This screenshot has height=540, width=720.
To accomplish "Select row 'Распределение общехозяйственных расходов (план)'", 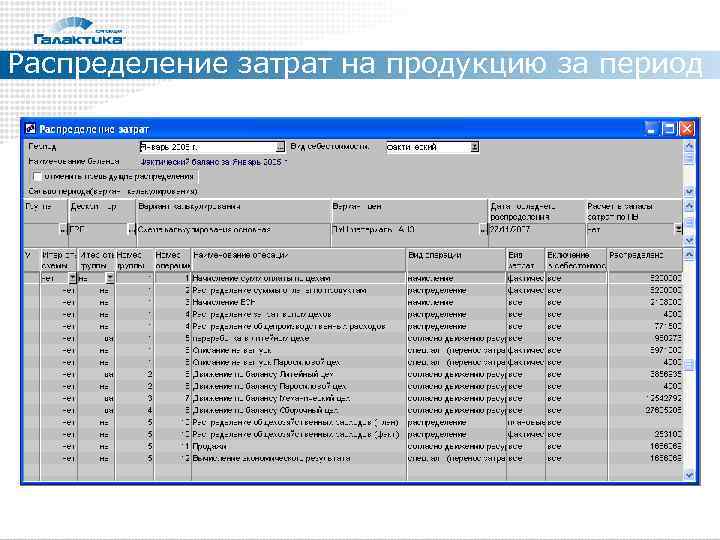I will (353, 422).
